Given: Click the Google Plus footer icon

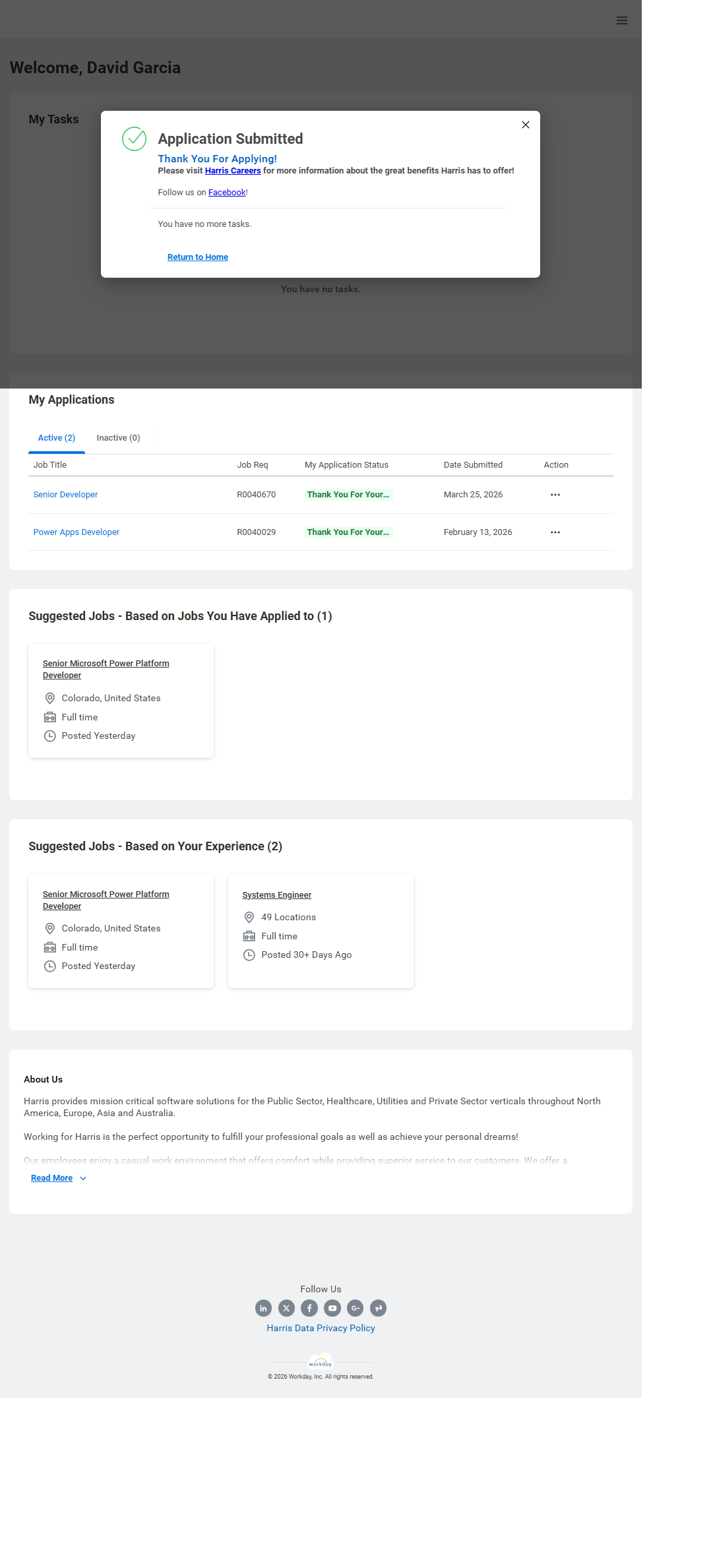Looking at the screenshot, I should (x=356, y=1308).
